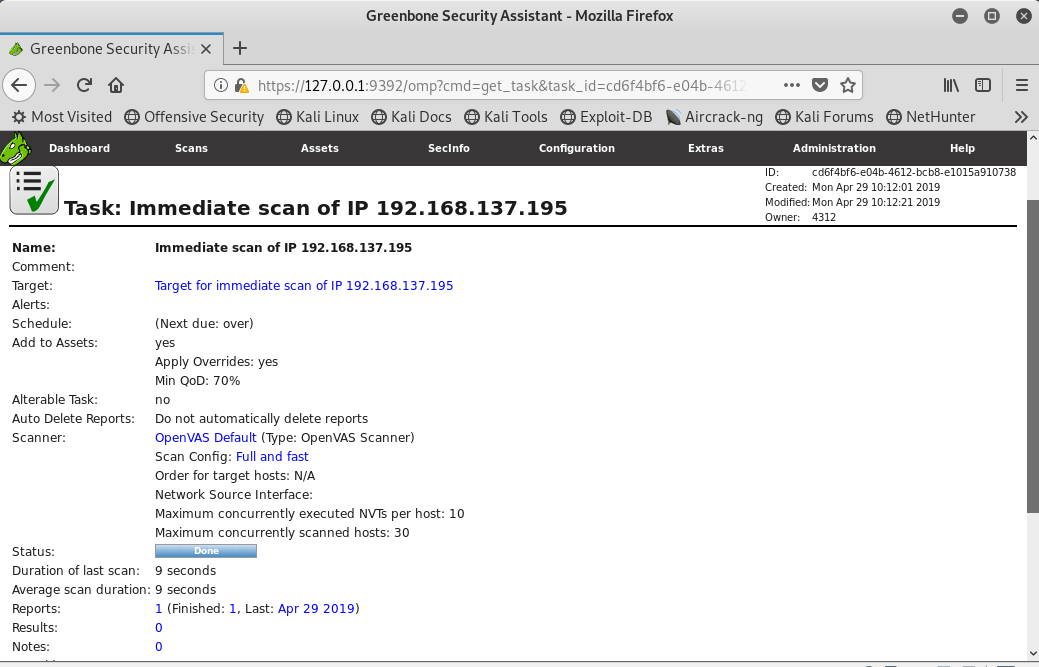Screen dimensions: 1039x667
Task: Open the Full and fast scan config
Action: tap(272, 457)
